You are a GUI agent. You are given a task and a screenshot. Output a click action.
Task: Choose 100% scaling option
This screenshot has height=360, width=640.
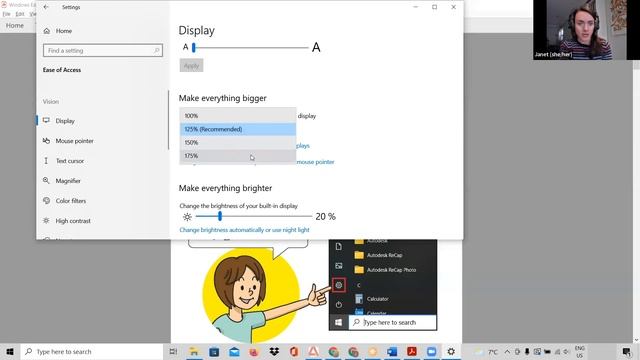[238, 116]
